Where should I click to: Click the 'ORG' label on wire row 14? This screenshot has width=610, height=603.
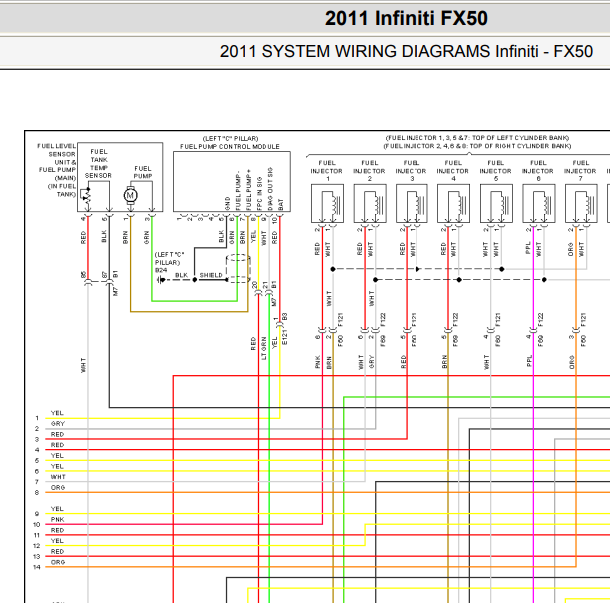(58, 562)
